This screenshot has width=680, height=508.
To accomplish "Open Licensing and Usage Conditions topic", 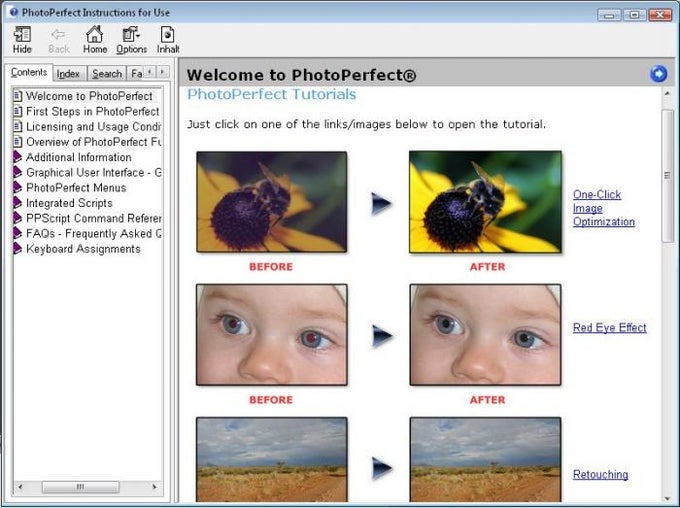I will click(93, 127).
